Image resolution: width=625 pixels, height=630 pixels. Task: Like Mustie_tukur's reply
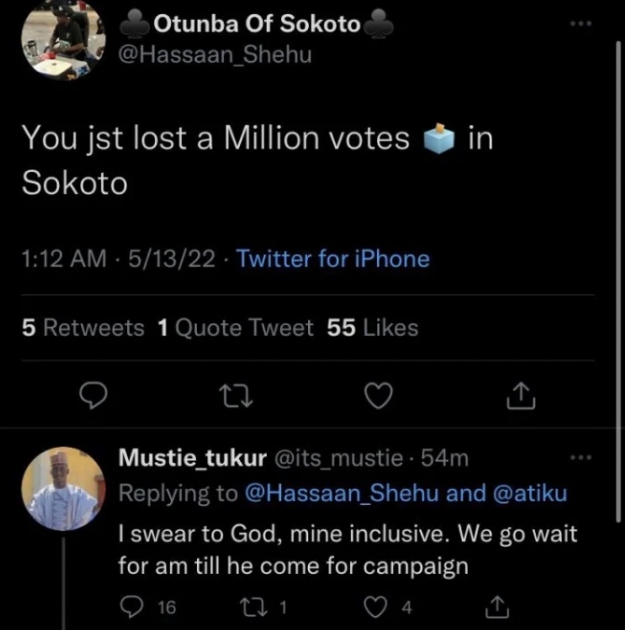(x=378, y=606)
